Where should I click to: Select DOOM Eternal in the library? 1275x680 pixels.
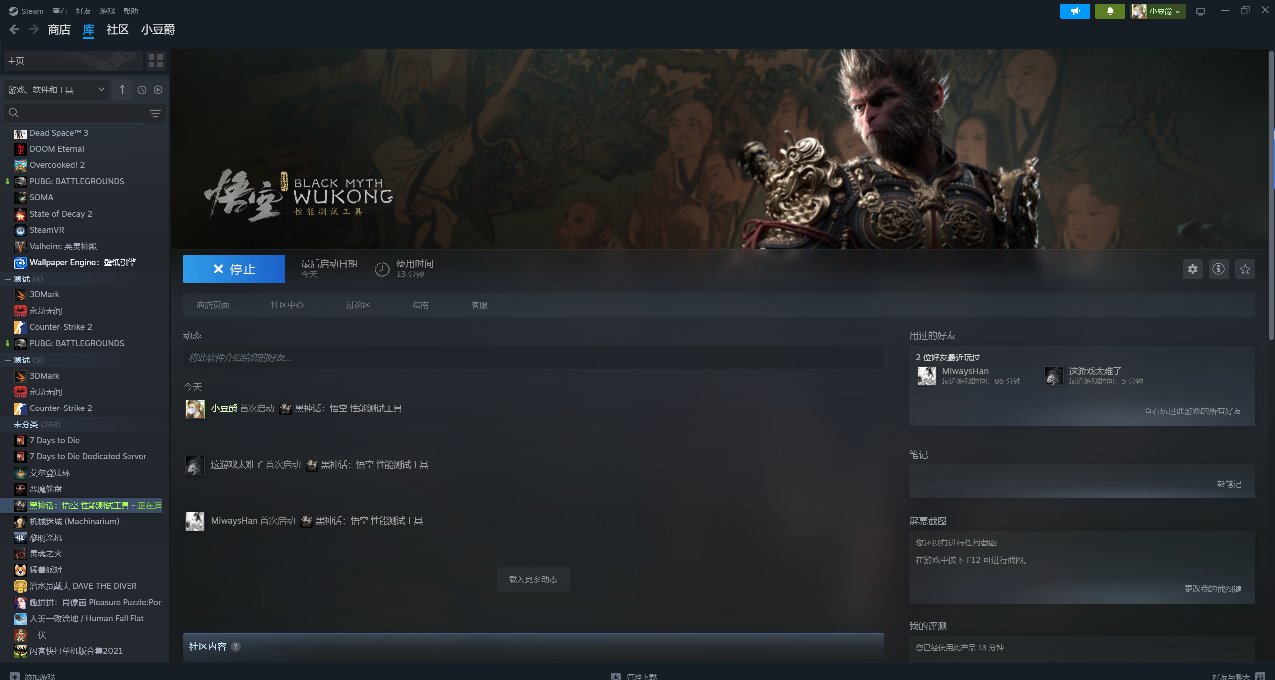click(x=57, y=149)
